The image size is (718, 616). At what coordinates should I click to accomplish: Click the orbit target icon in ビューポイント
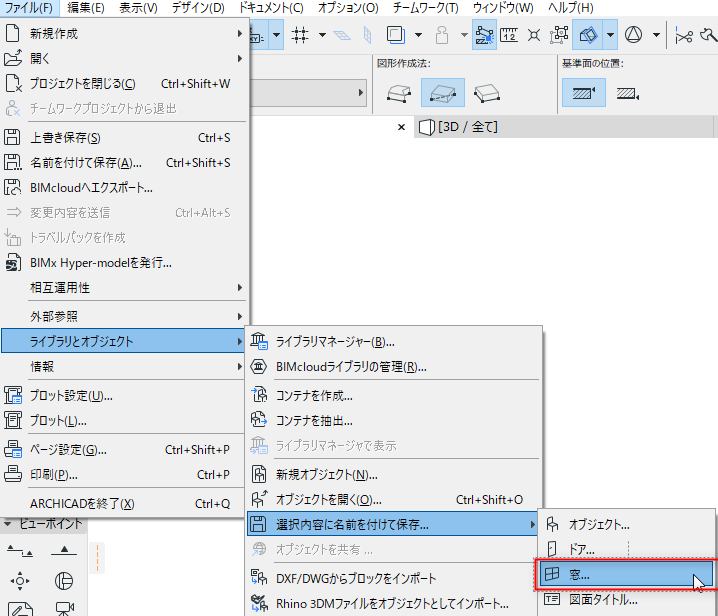coord(20,581)
